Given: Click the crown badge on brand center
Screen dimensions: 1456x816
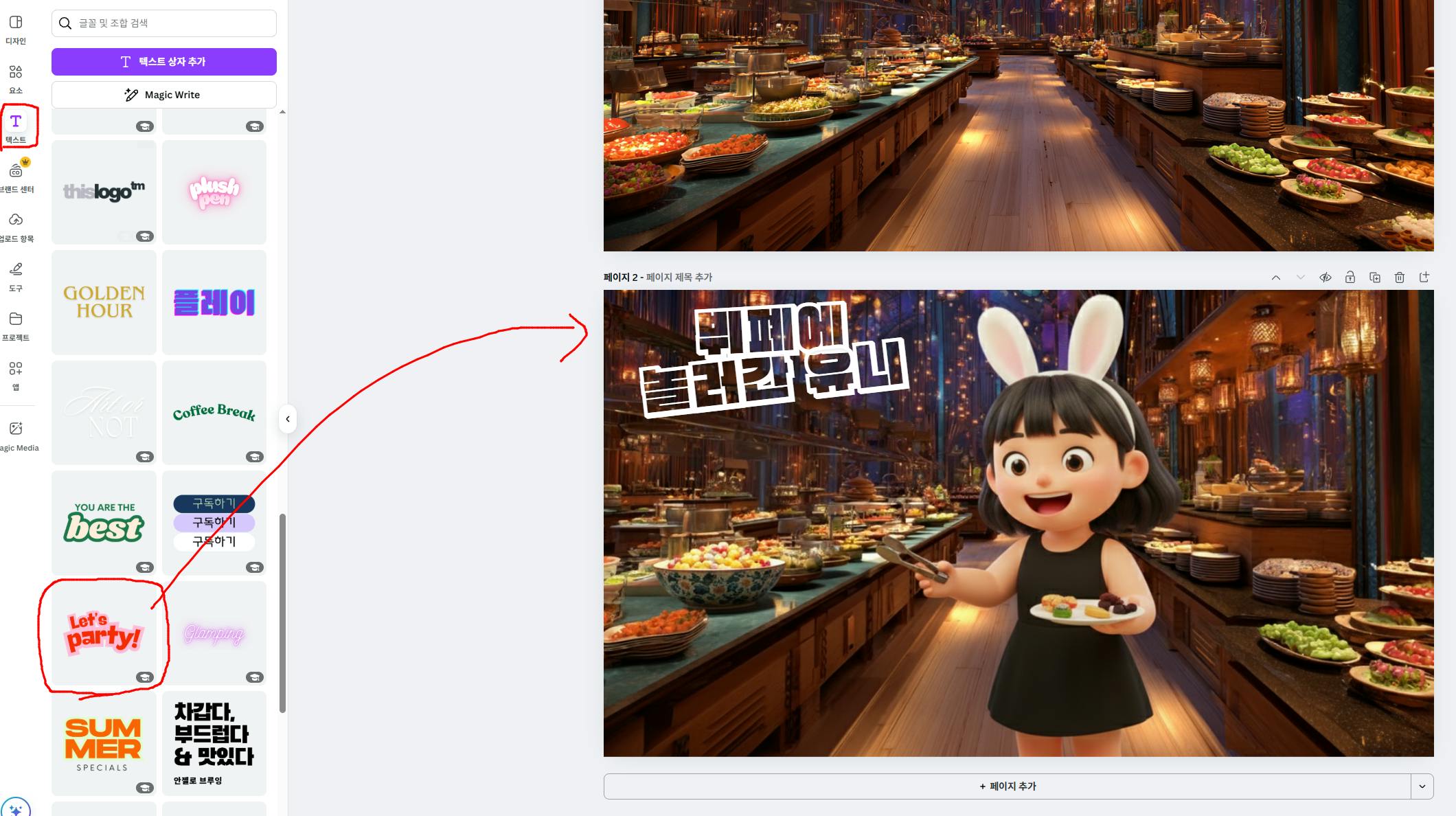Looking at the screenshot, I should pyautogui.click(x=25, y=162).
